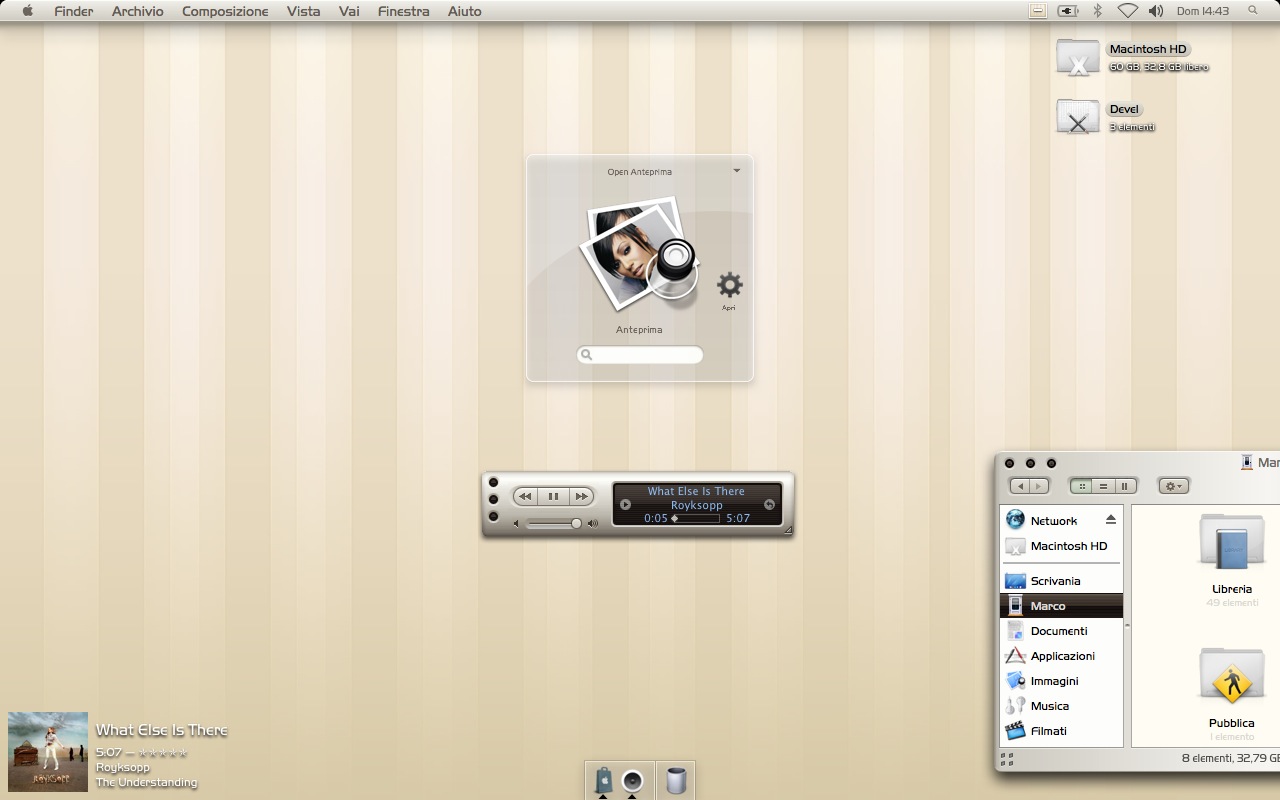The image size is (1280, 800).
Task: Click the iTunes song progress bar
Action: 695,519
